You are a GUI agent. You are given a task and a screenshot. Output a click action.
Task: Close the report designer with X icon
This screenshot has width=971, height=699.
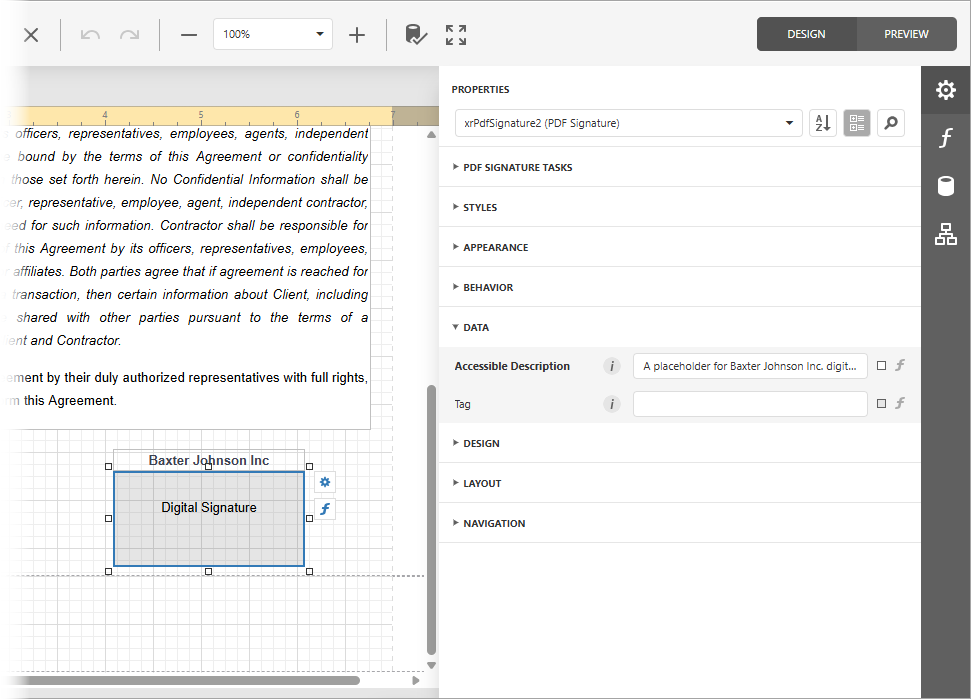click(31, 35)
